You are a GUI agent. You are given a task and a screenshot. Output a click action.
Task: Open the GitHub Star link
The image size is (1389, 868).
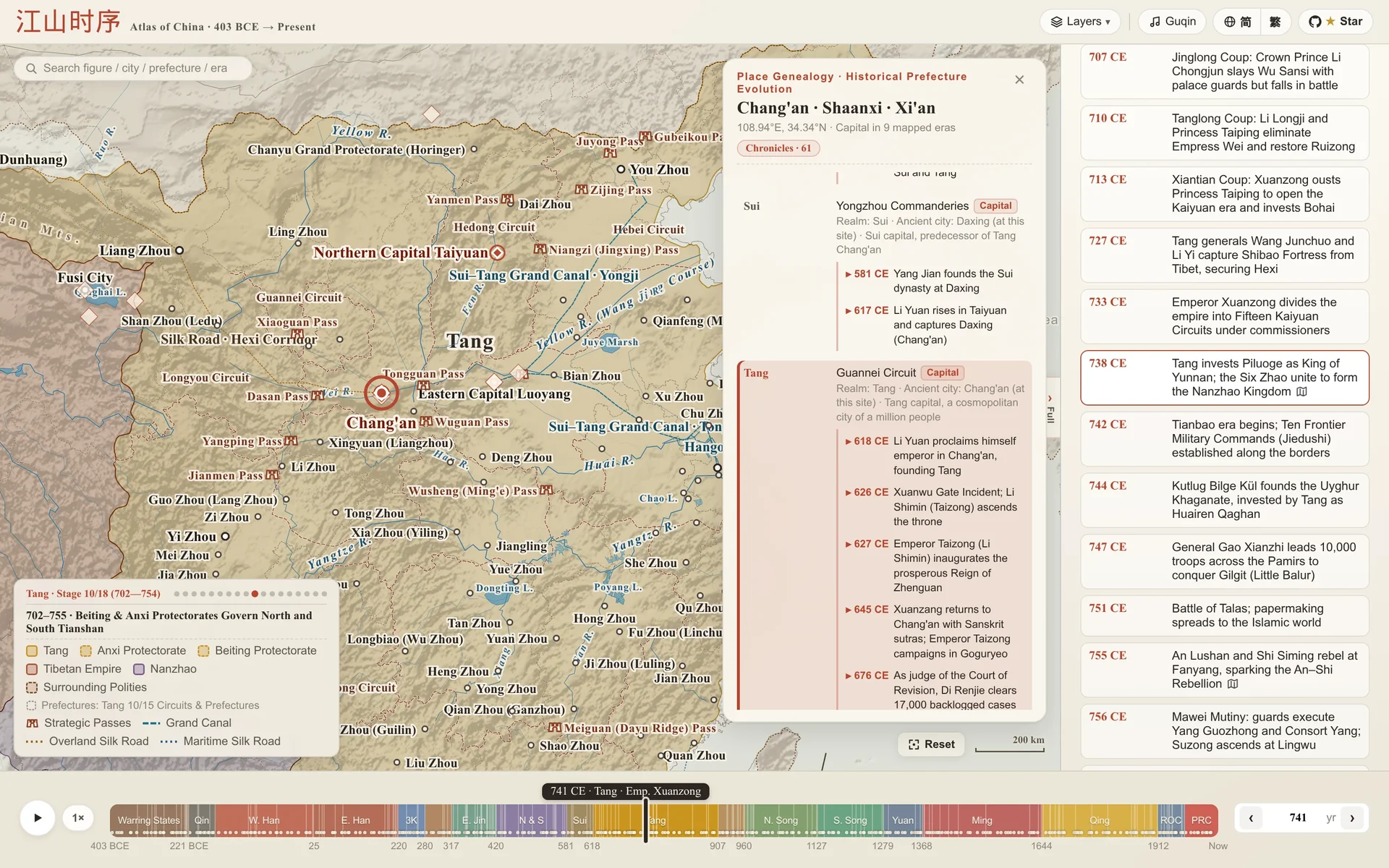tap(1335, 22)
